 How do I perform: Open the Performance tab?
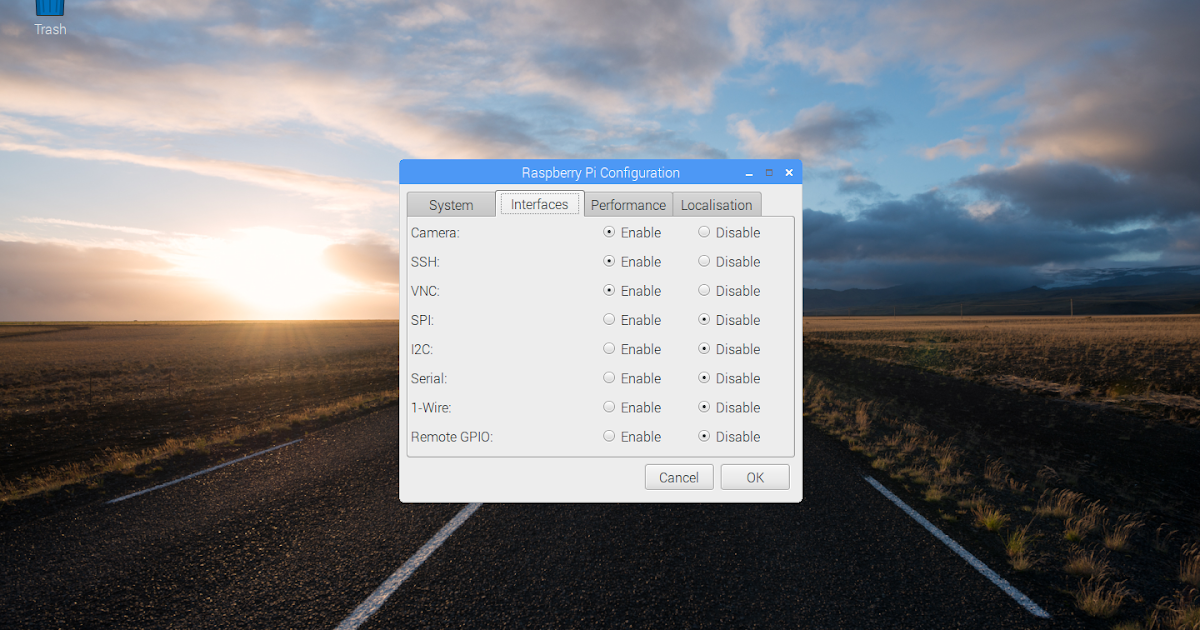628,204
